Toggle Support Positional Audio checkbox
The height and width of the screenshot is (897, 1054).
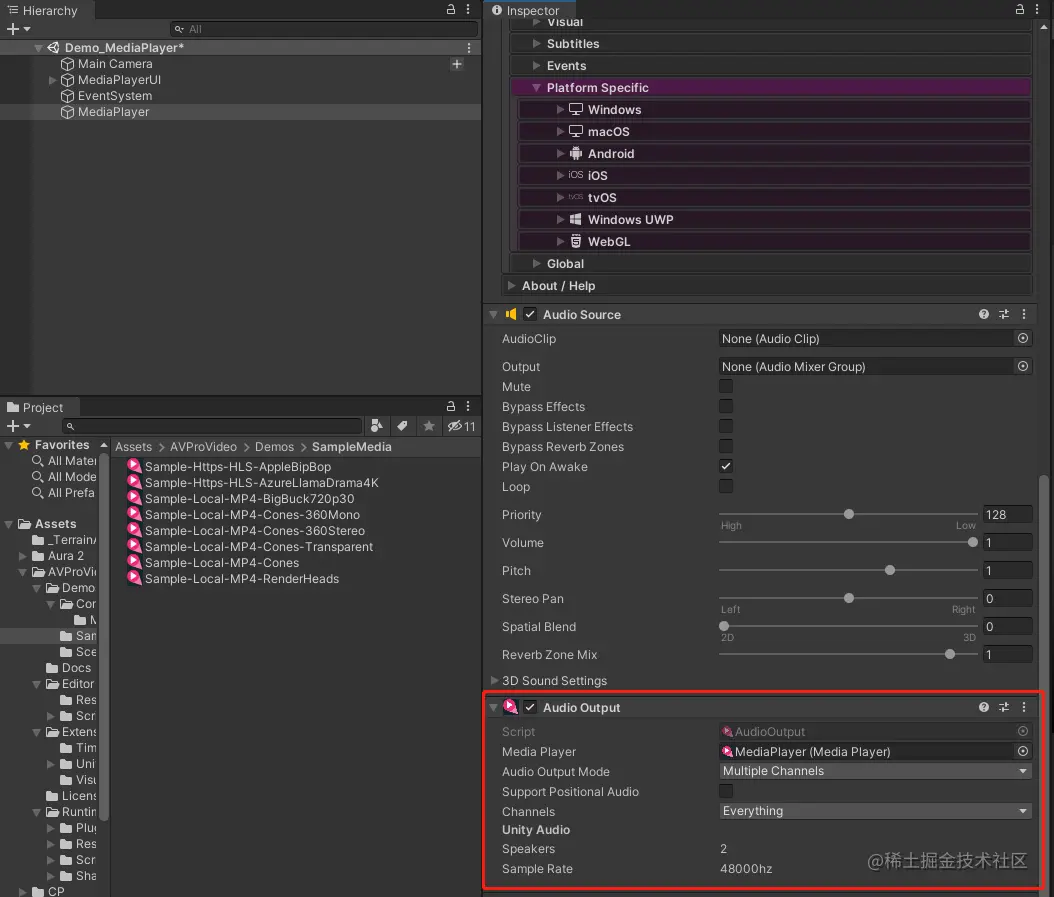coord(726,791)
